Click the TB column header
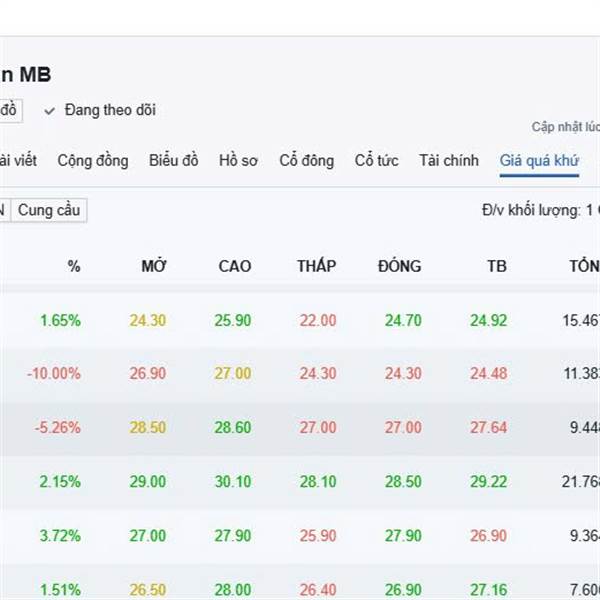 [x=496, y=266]
